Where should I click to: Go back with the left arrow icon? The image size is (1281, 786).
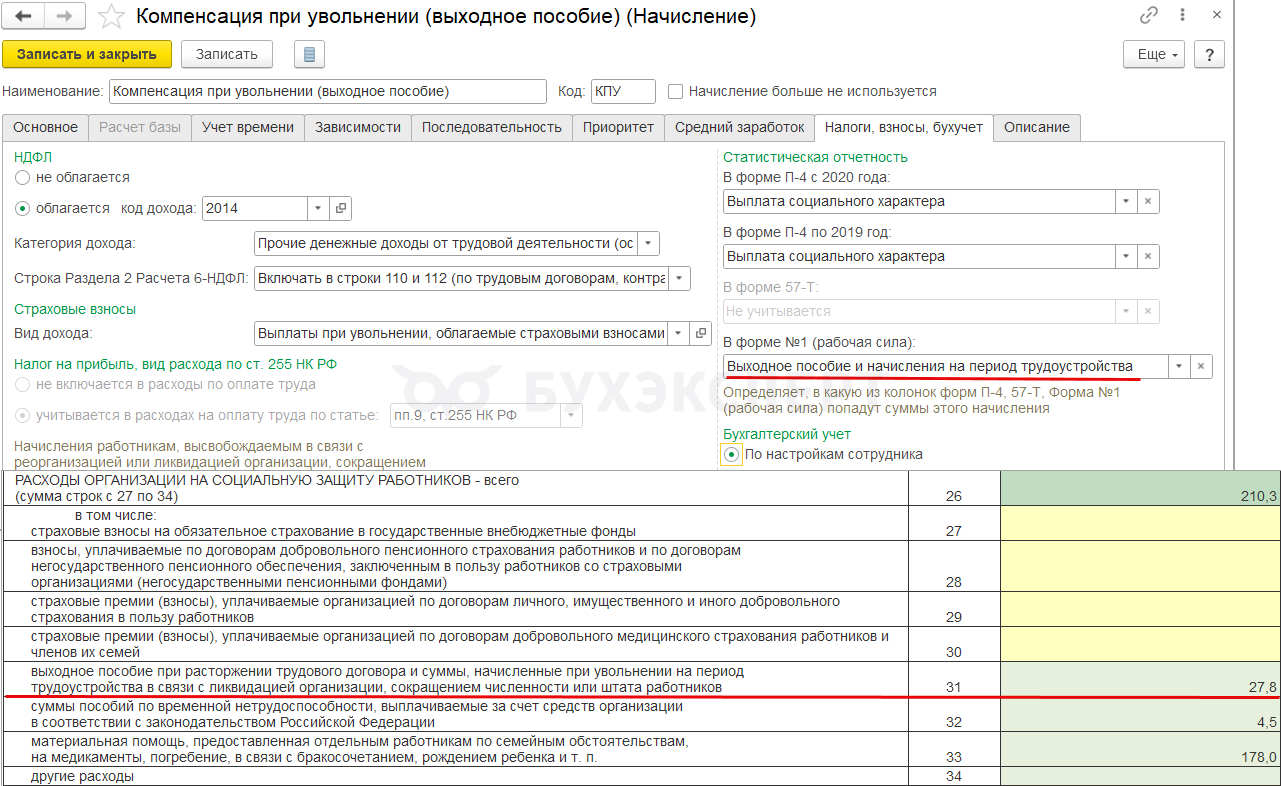[24, 17]
